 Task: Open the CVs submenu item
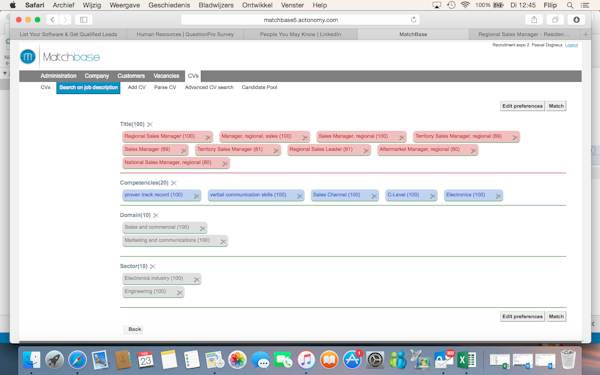[x=46, y=87]
